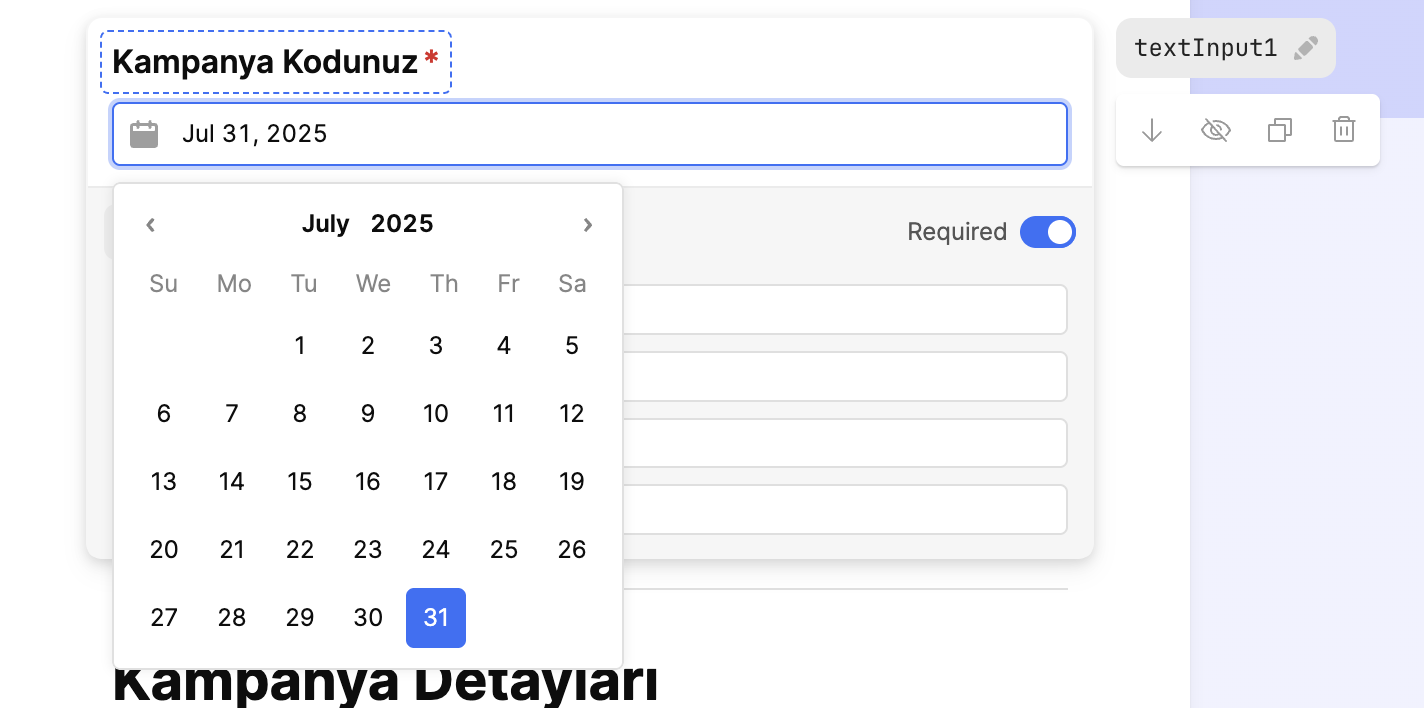Select July 31 in the calendar
The width and height of the screenshot is (1424, 708).
[x=436, y=618]
